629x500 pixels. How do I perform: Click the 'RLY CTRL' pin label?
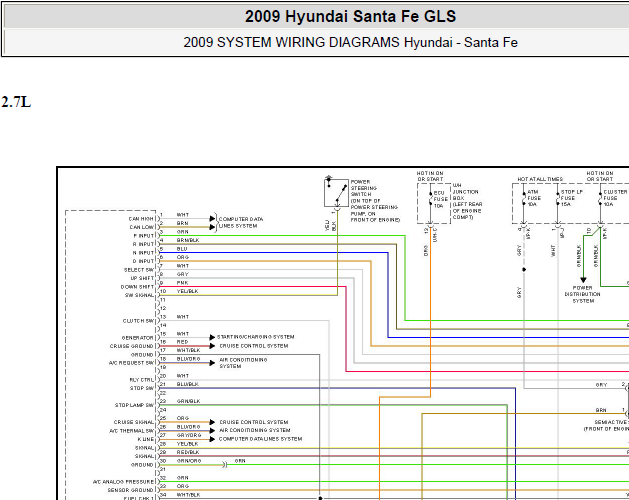click(142, 380)
